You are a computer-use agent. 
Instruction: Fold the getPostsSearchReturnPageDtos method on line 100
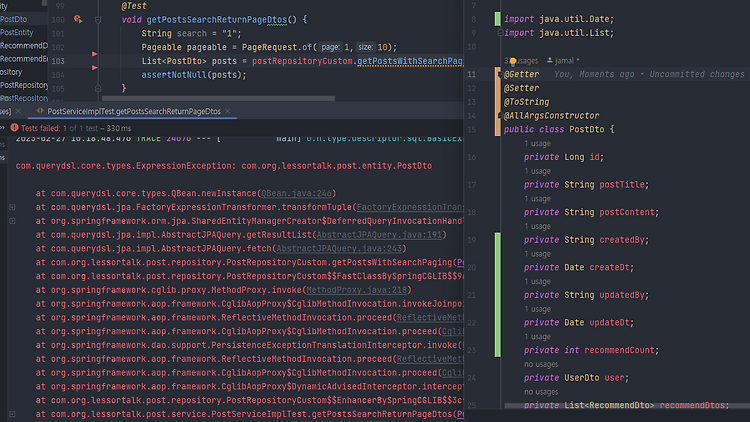click(x=98, y=20)
